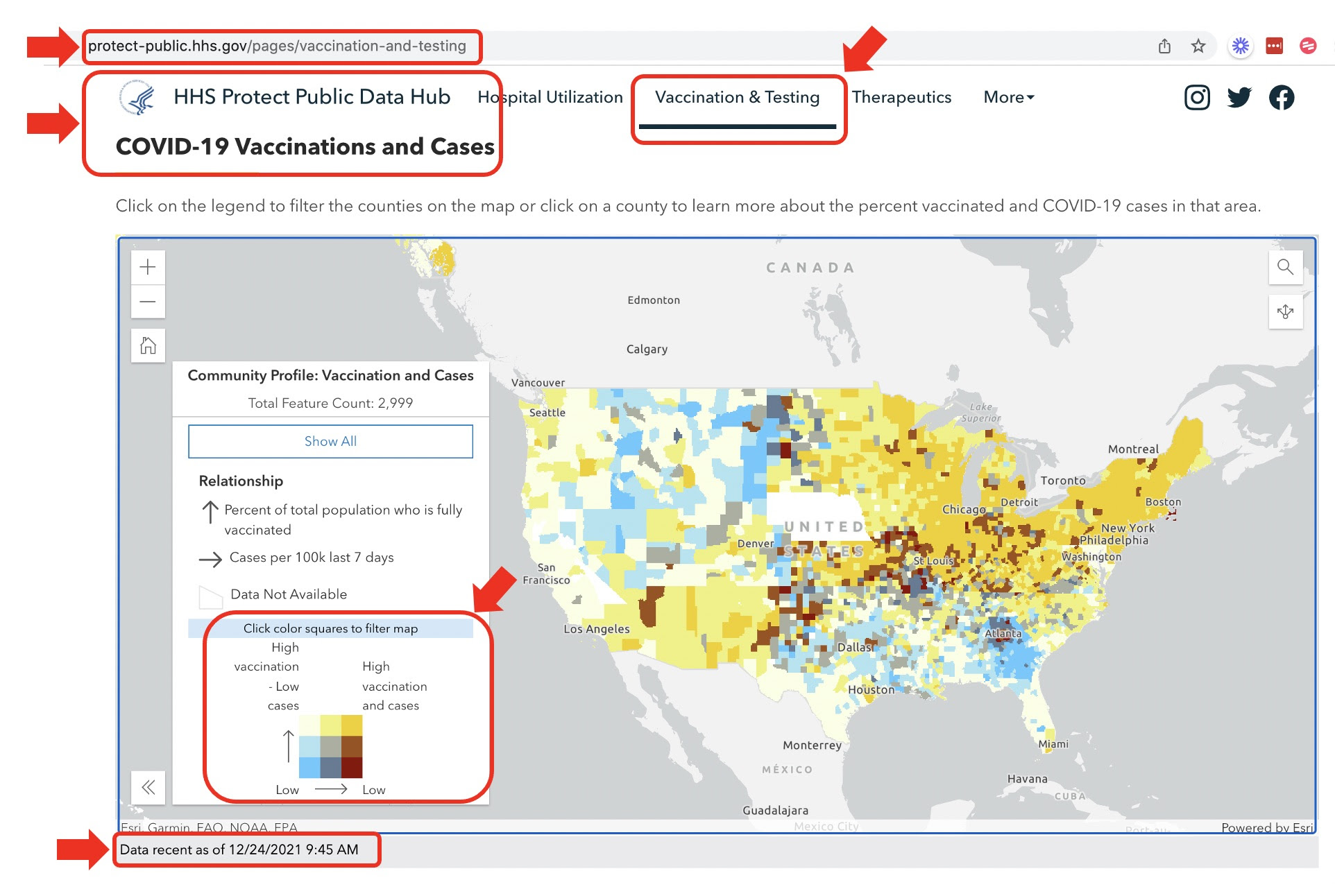The width and height of the screenshot is (1335, 896).
Task: Reset map to home extent
Action: coord(148,345)
